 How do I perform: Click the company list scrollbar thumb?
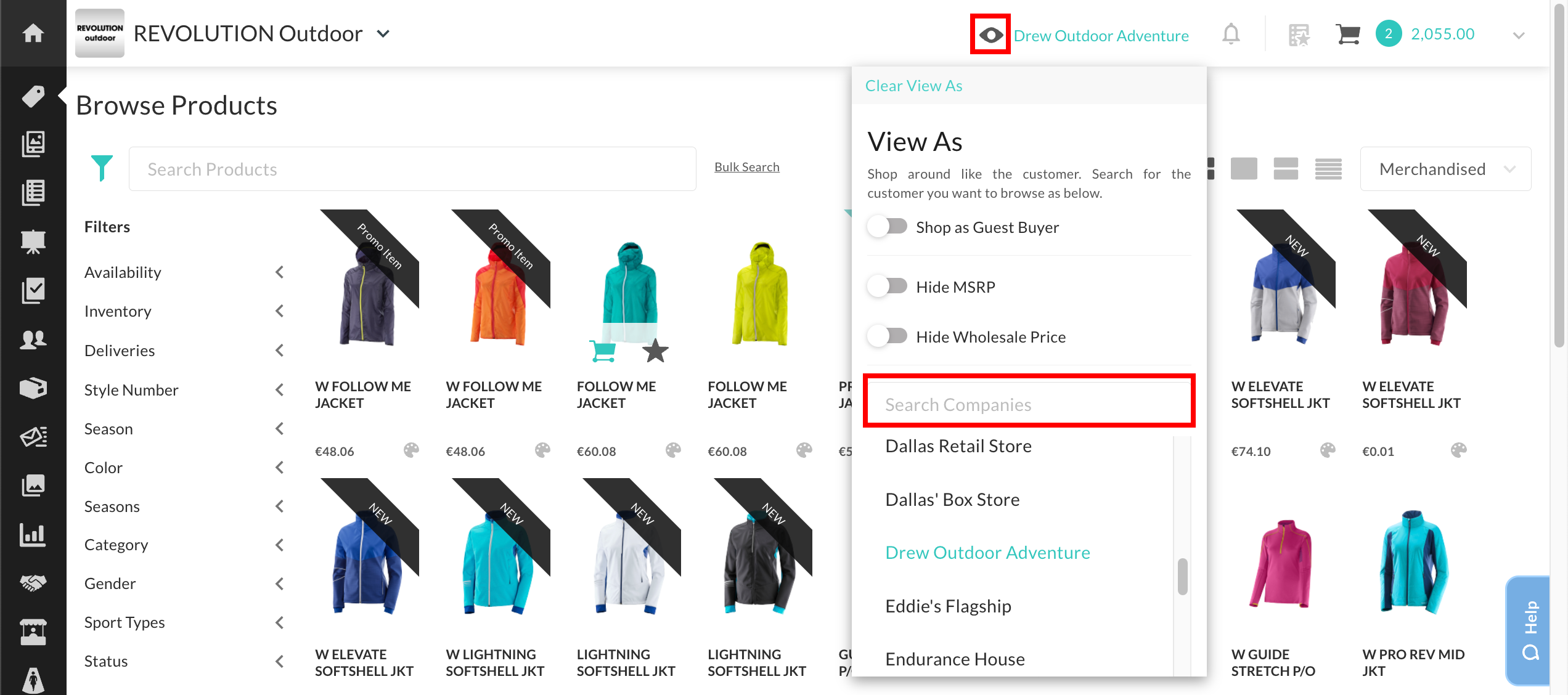coord(1182,576)
